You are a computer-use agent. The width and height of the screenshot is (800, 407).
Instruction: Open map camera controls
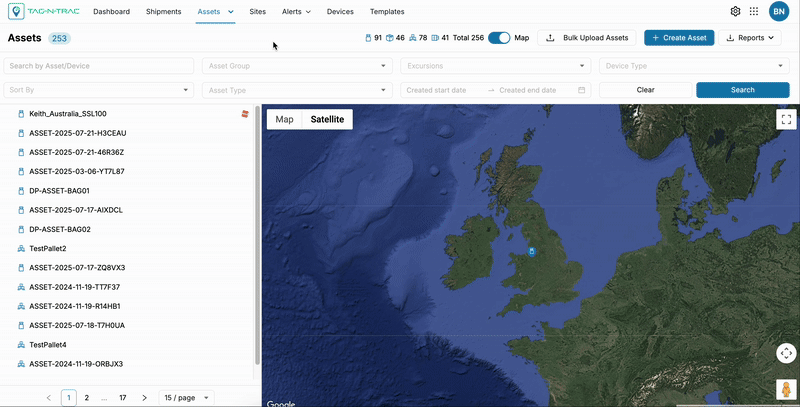tap(786, 353)
